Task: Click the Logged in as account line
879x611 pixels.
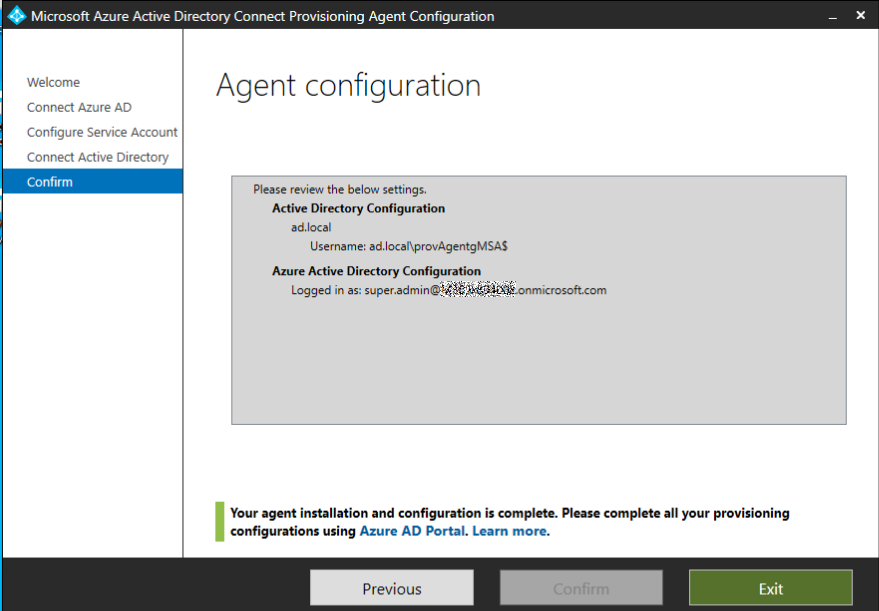Action: (x=448, y=290)
